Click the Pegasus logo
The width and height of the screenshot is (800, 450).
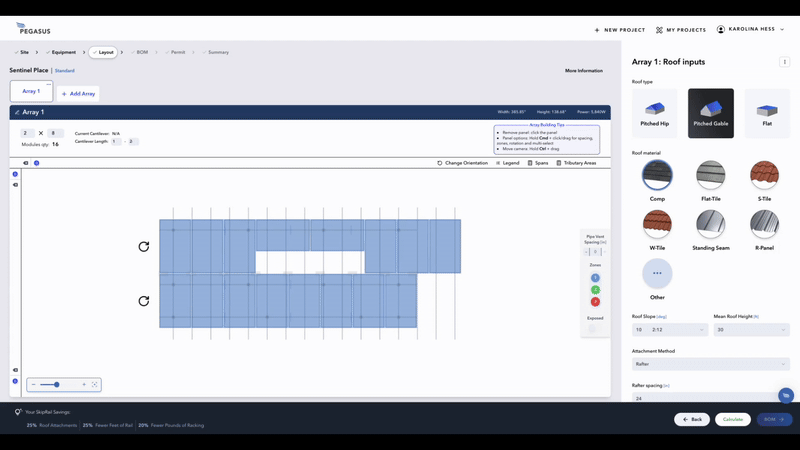point(34,29)
